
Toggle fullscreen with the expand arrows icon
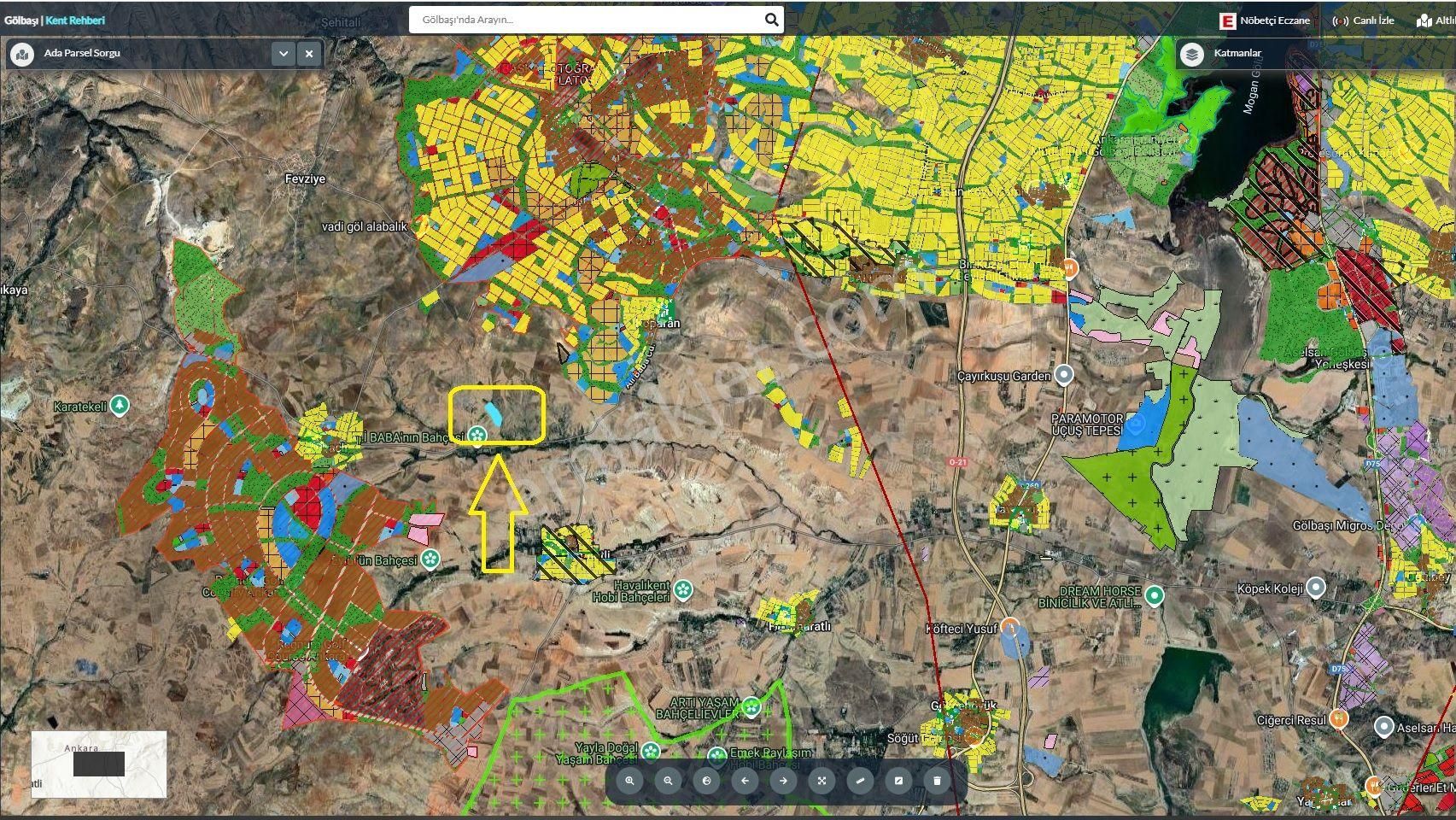tap(822, 781)
